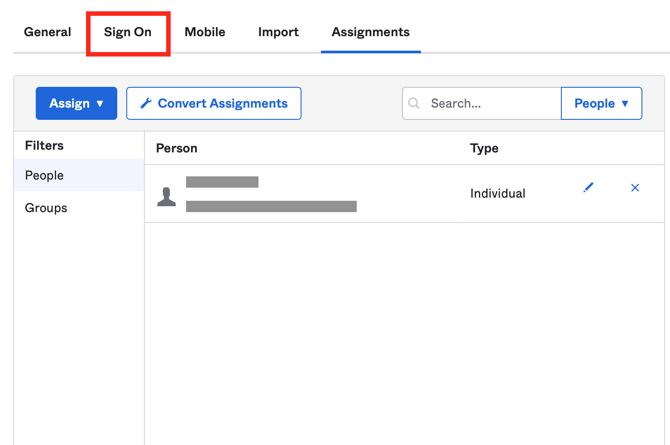Select the Assignments tab
The height and width of the screenshot is (445, 670).
coord(370,32)
